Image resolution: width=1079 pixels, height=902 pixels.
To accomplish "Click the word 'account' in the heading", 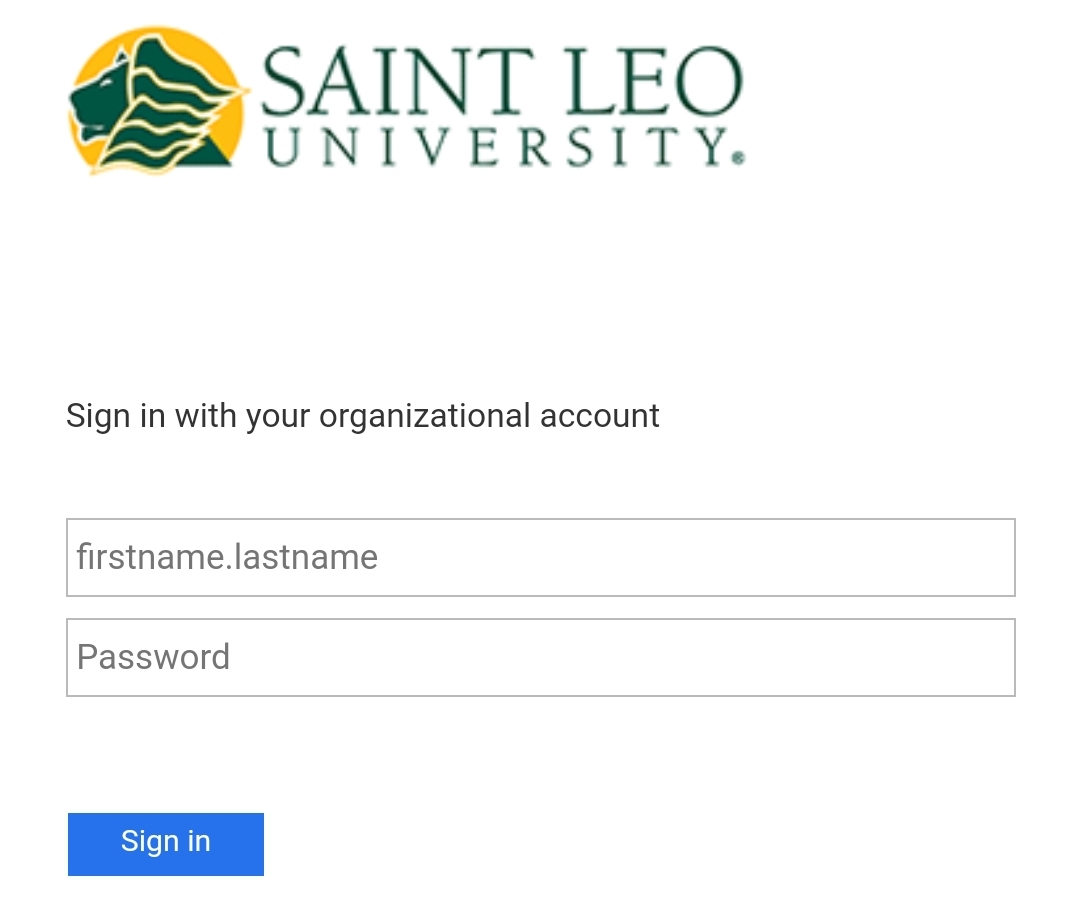I will (x=600, y=416).
